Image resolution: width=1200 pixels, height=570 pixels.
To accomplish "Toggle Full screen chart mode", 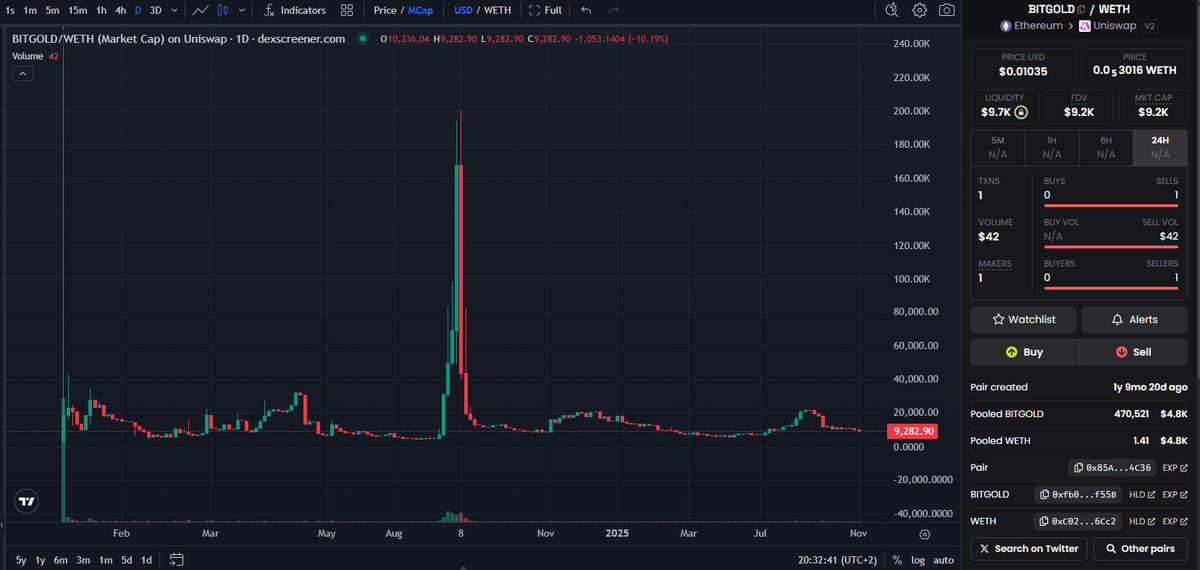I will click(546, 10).
